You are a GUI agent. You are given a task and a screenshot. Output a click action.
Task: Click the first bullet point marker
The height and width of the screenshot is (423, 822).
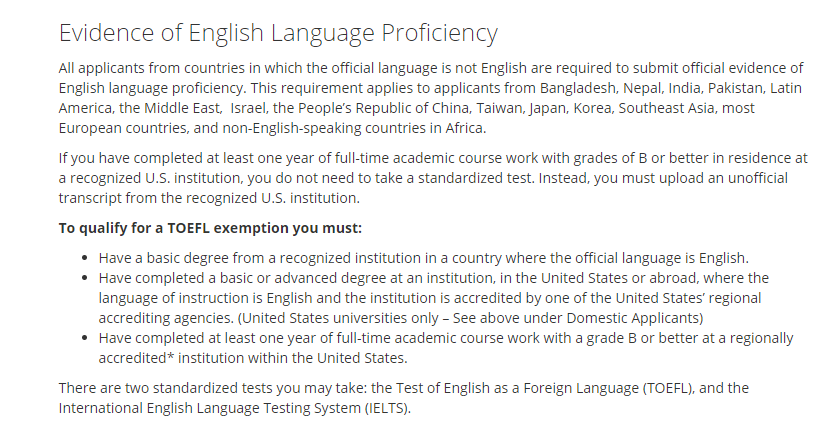tap(84, 258)
